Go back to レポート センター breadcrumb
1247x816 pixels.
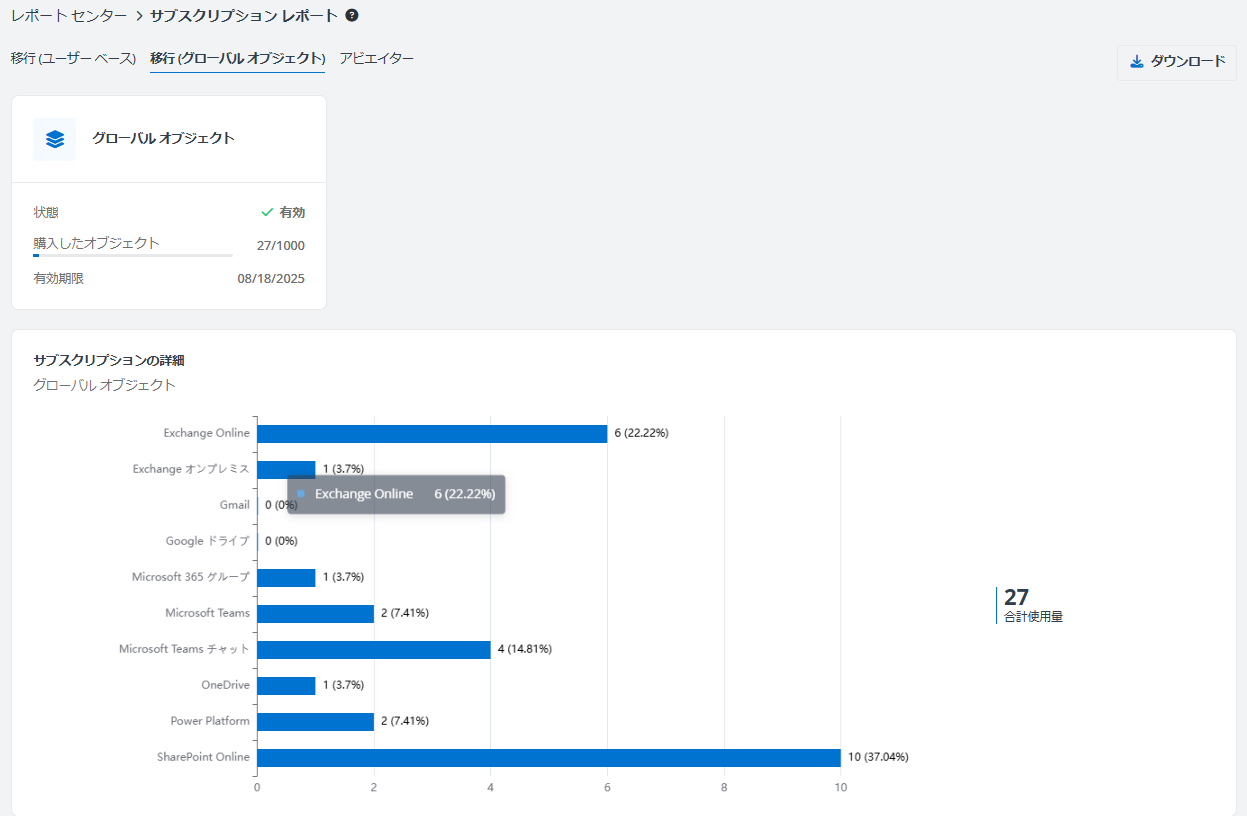(x=69, y=15)
